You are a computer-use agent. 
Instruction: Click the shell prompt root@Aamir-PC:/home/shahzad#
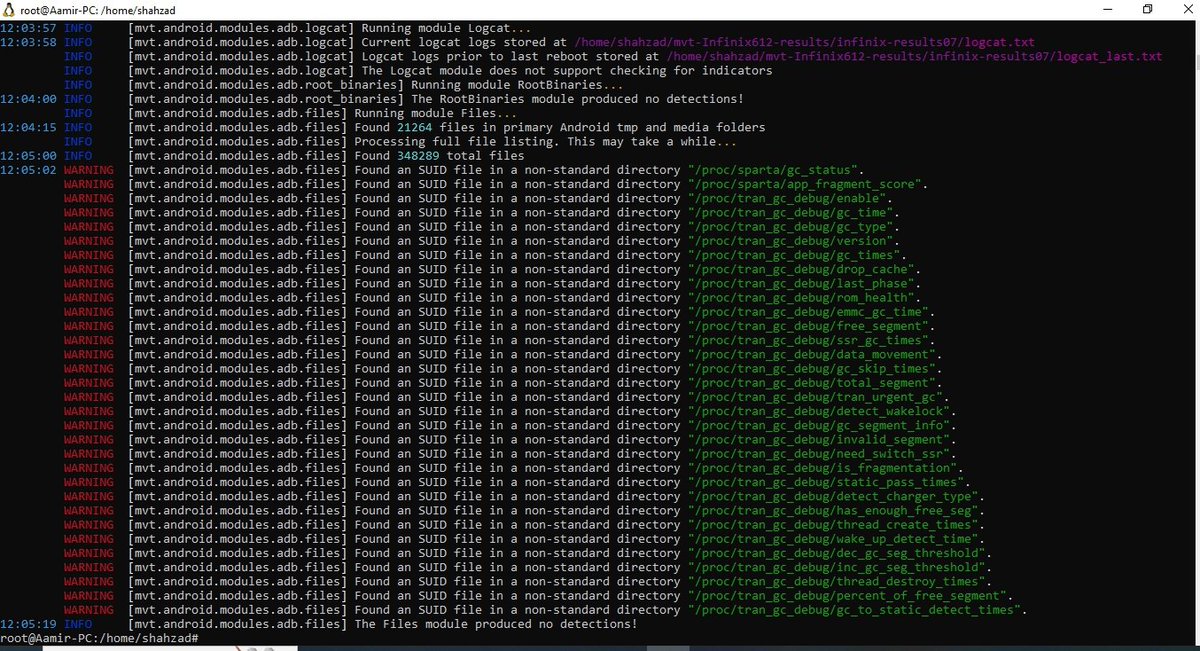[x=99, y=638]
